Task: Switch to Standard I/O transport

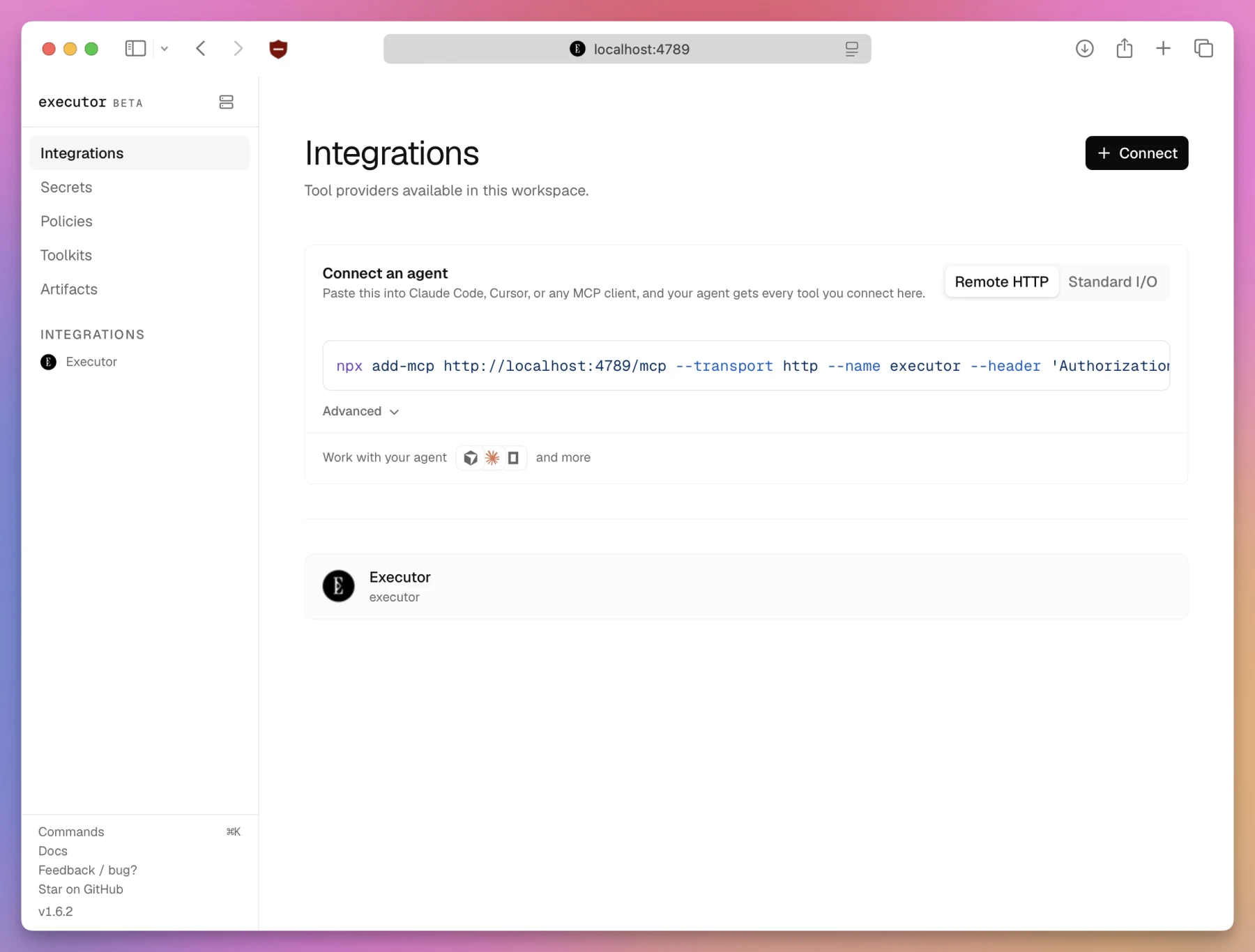Action: click(1113, 282)
